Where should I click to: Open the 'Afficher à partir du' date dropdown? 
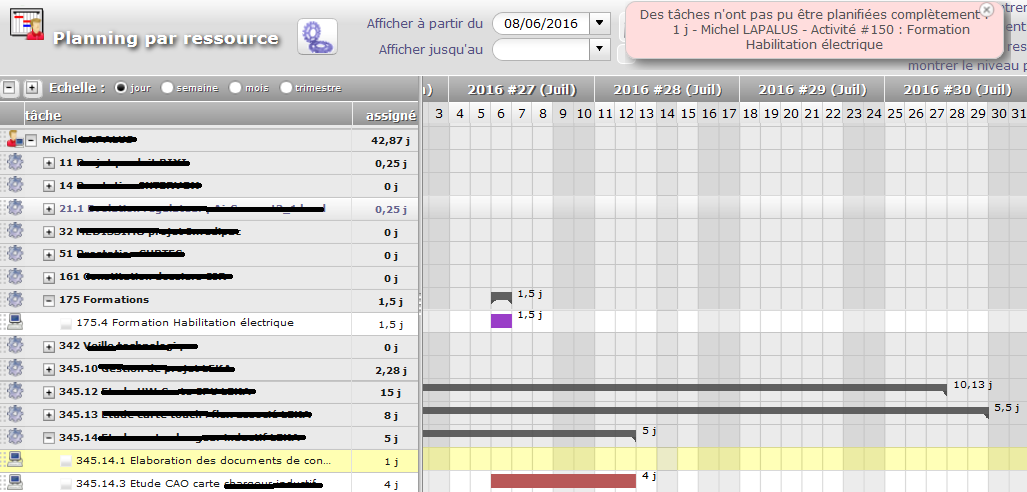(600, 23)
